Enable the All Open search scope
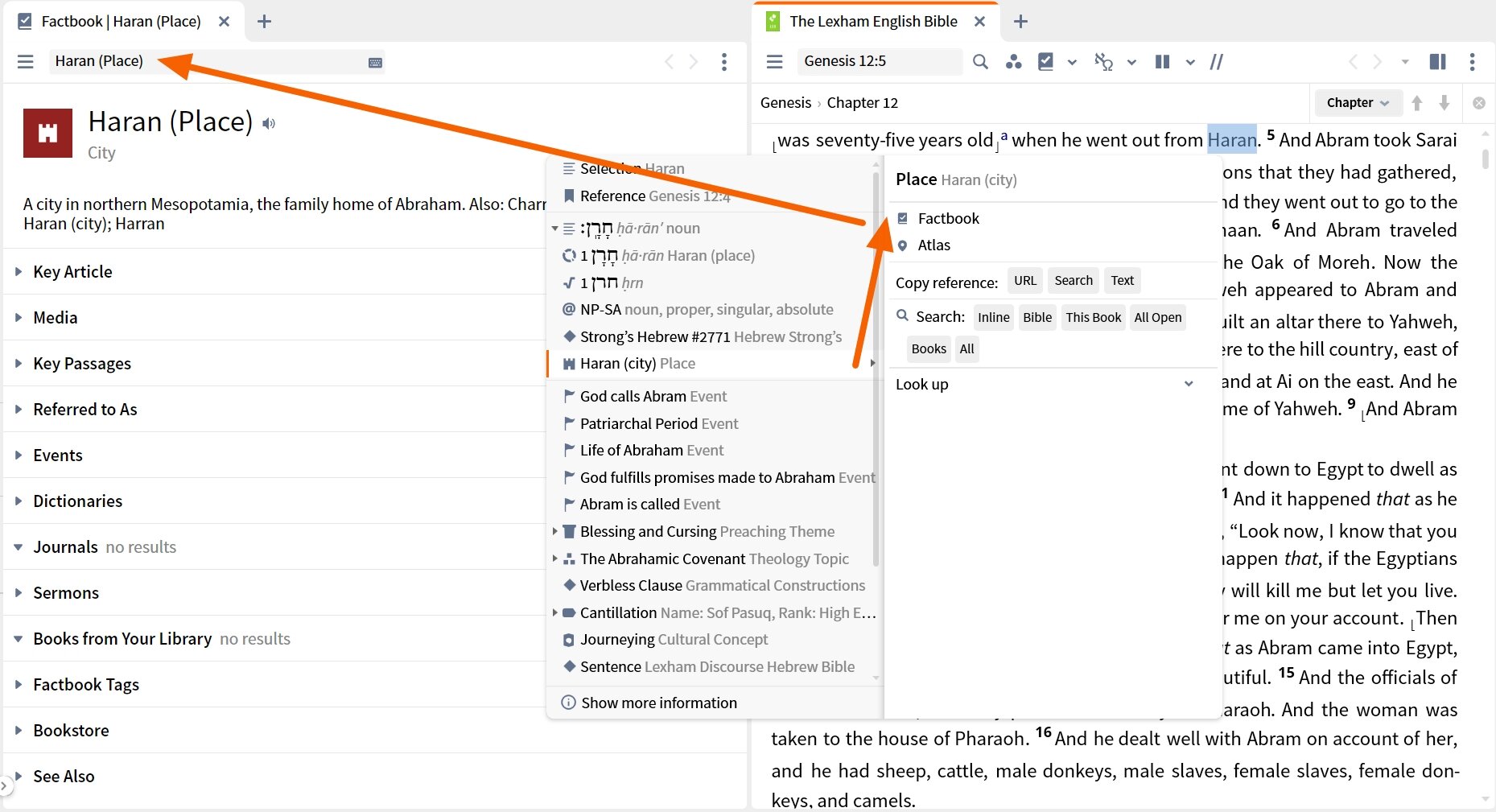The width and height of the screenshot is (1496, 812). [1158, 317]
